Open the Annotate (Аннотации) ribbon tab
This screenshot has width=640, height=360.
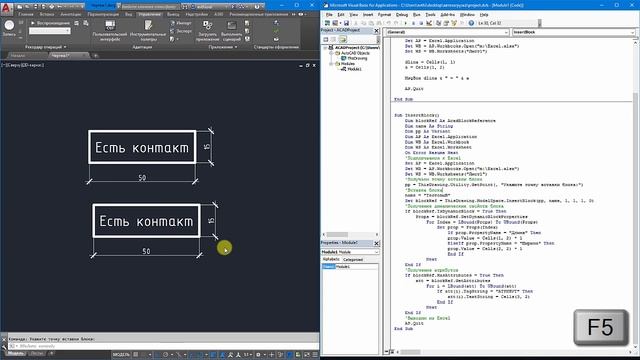pos(71,14)
